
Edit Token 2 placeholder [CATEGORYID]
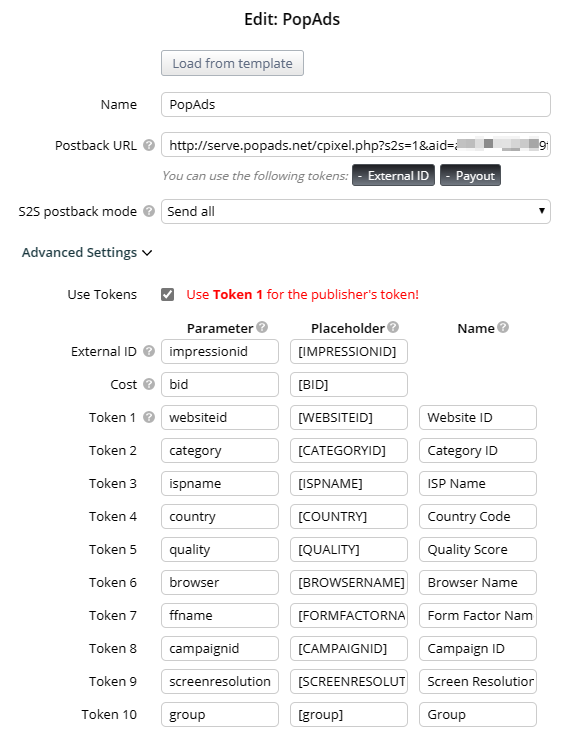pos(349,450)
